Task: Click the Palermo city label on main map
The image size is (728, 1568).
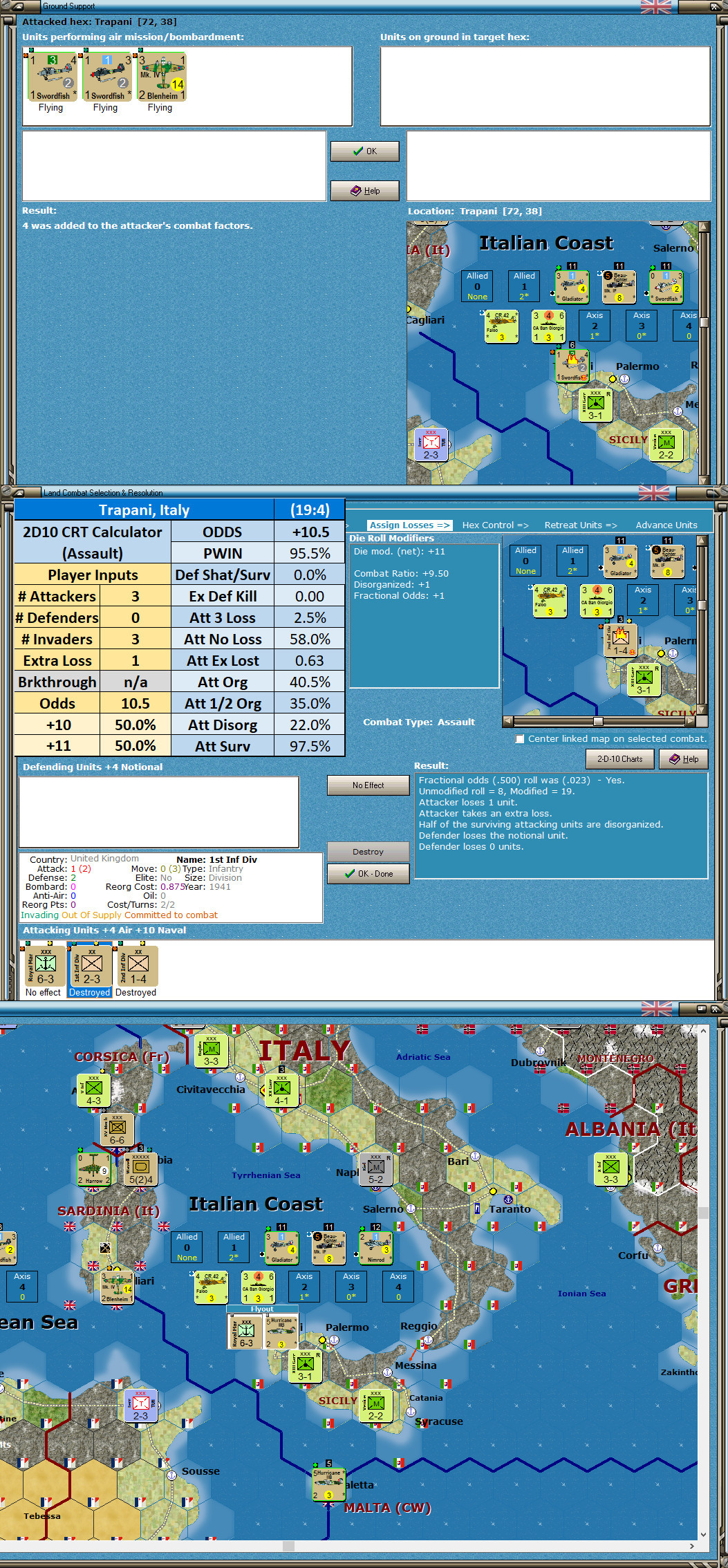Action: click(x=347, y=1327)
